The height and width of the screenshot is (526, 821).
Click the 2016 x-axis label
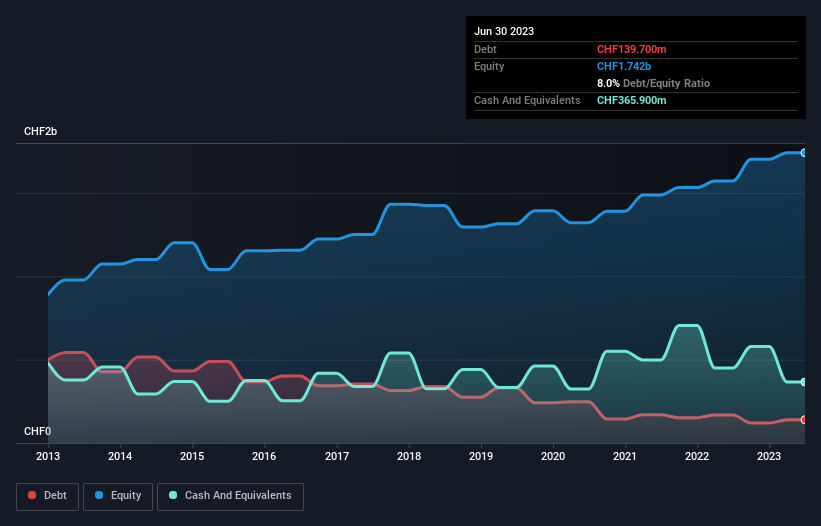(x=264, y=456)
